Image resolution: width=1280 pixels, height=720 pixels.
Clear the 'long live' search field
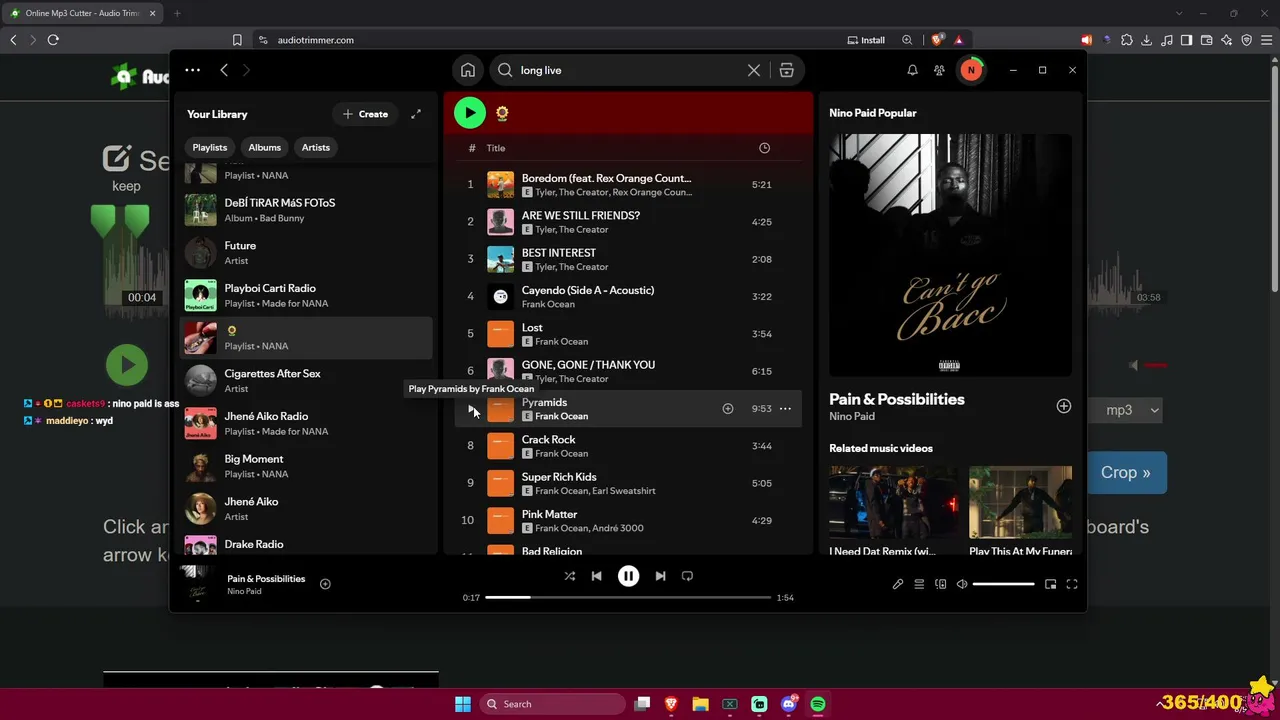[x=754, y=70]
